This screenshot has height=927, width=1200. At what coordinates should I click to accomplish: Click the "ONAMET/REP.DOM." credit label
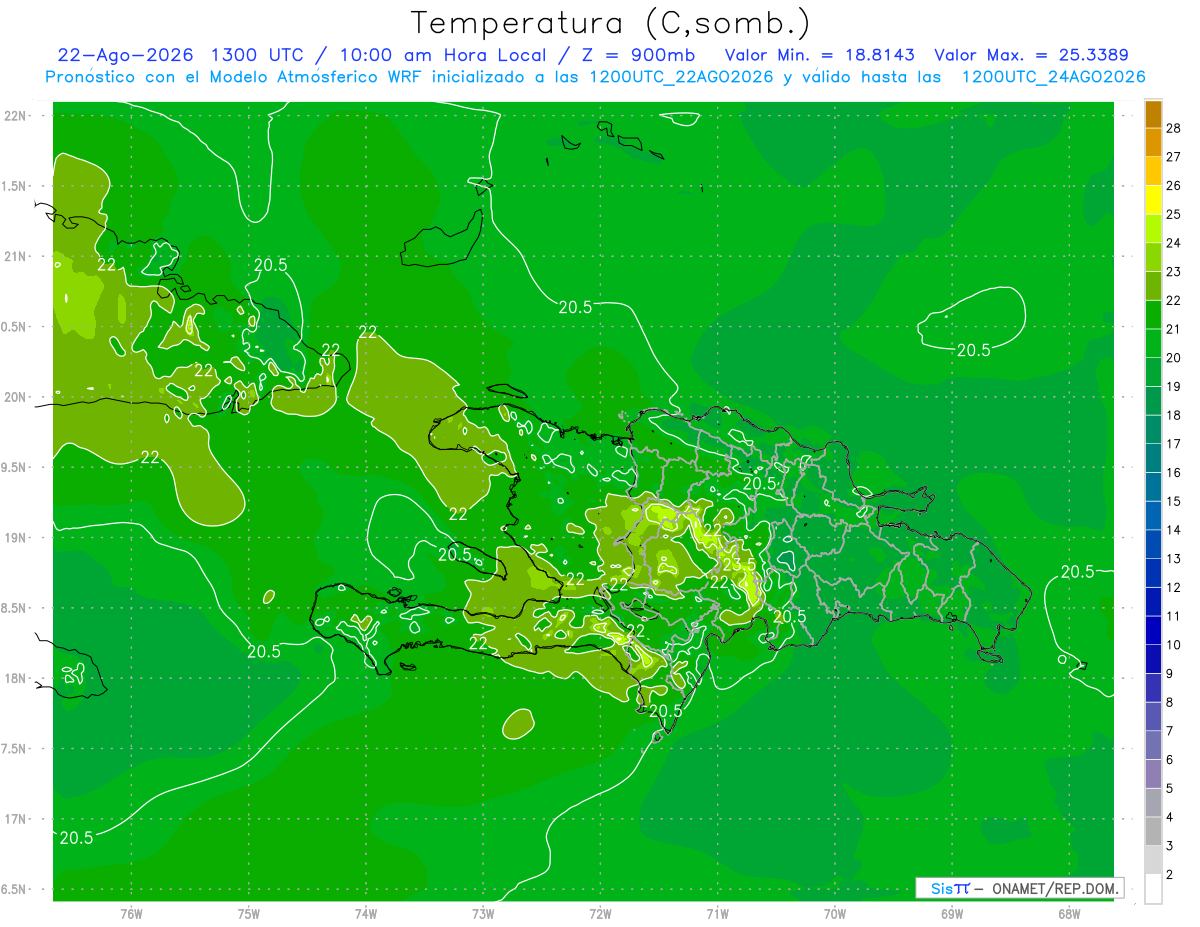click(x=1054, y=888)
